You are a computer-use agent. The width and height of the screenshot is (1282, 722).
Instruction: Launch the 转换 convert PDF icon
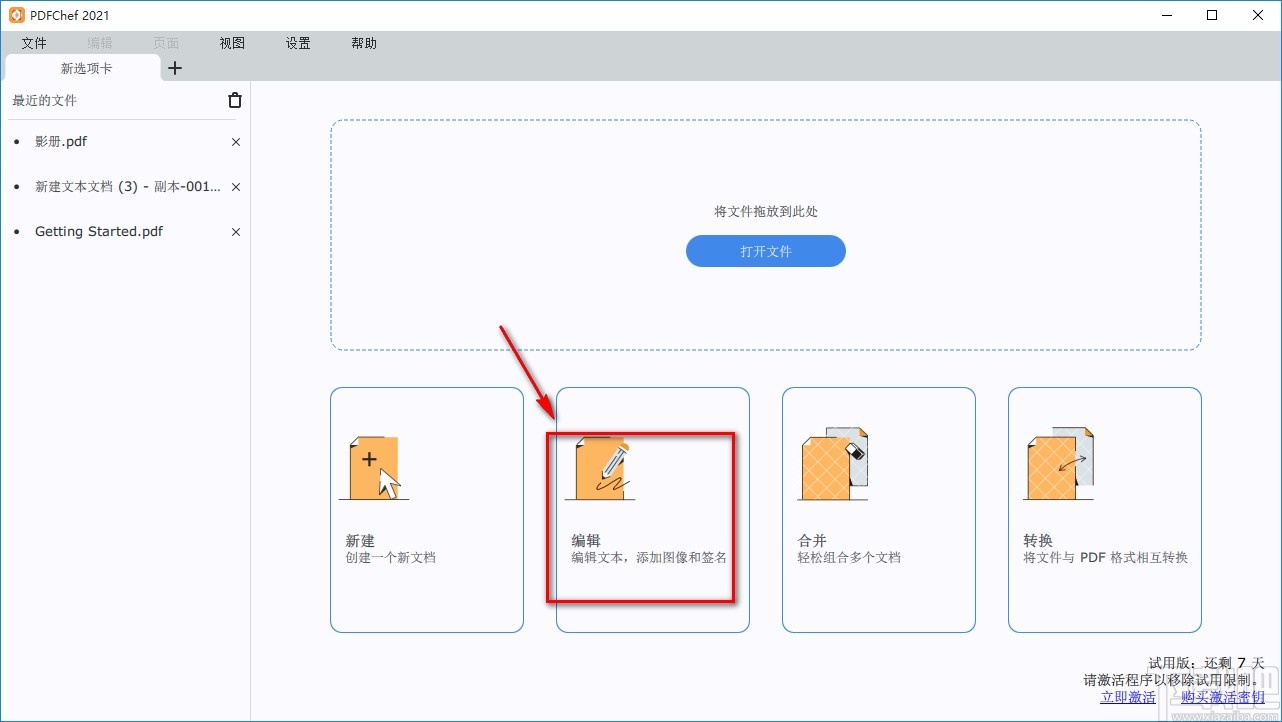(1059, 462)
